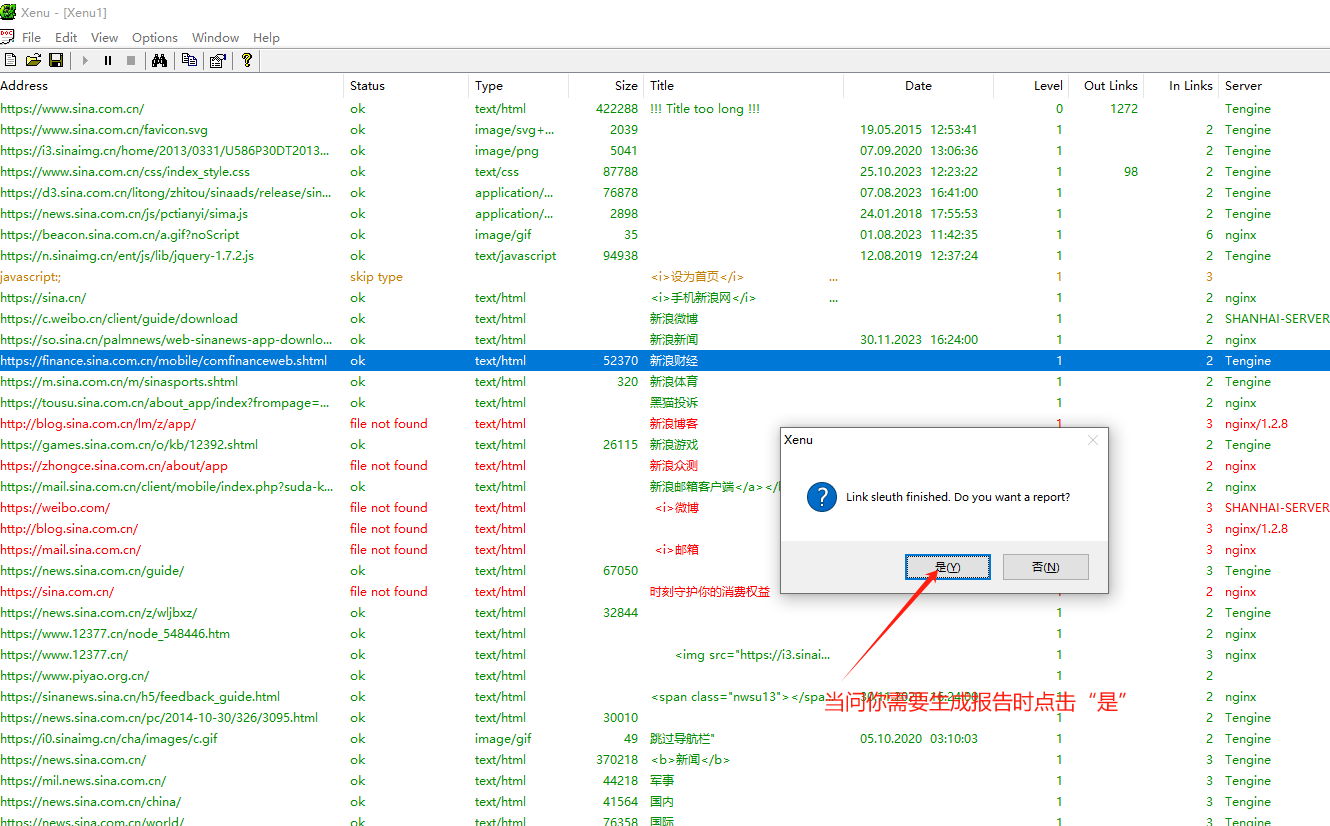Sort by the Status column header
Viewport: 1330px width, 826px height.
coord(406,86)
